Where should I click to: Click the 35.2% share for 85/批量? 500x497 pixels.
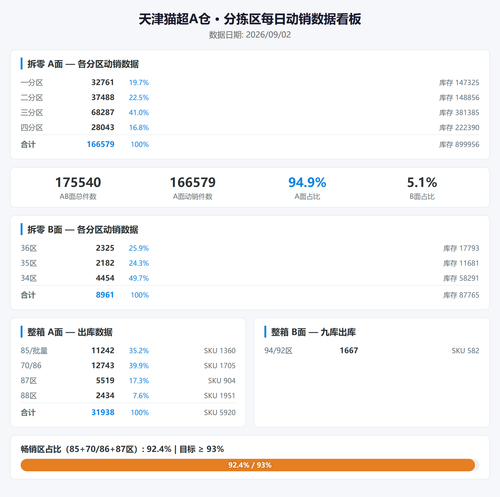139,350
